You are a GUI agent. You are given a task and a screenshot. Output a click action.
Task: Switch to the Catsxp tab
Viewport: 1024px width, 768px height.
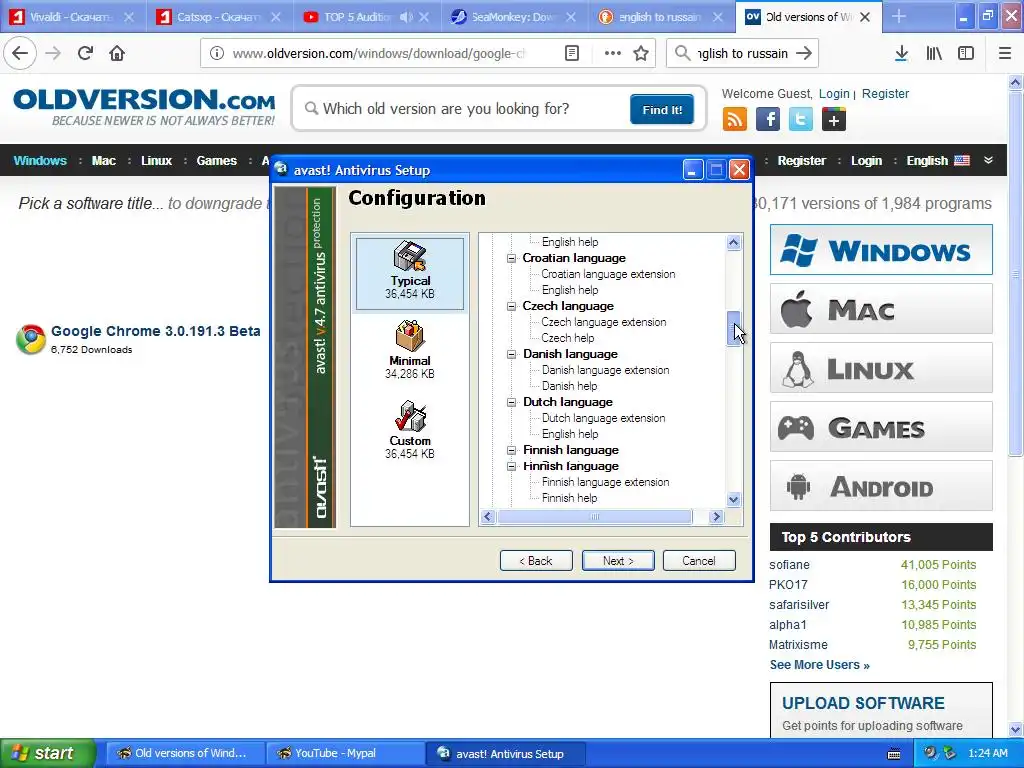(219, 17)
